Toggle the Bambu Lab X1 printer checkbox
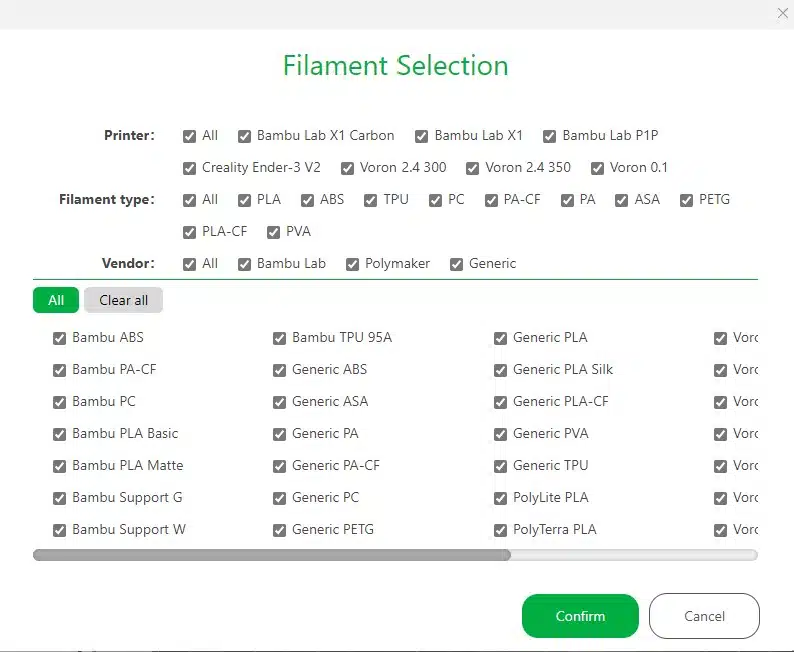 point(421,136)
